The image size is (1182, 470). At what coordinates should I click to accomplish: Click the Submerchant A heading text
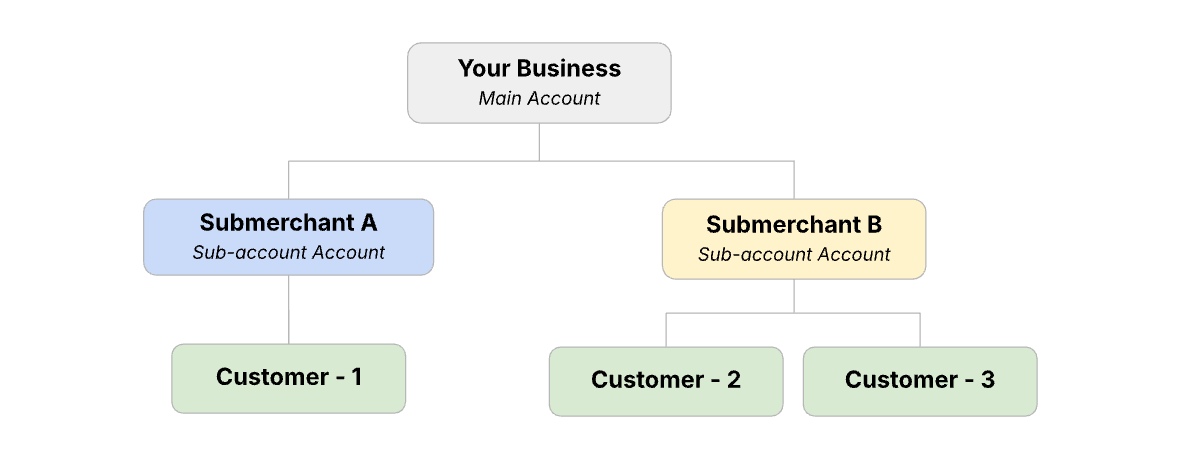coord(288,223)
